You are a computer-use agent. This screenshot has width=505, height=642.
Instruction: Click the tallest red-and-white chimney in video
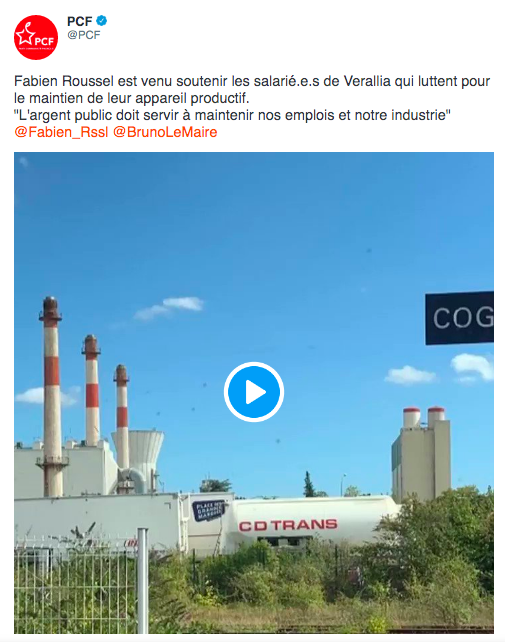click(x=52, y=396)
